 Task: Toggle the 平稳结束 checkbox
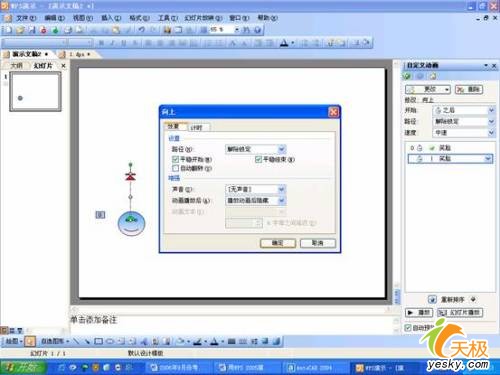click(x=258, y=159)
